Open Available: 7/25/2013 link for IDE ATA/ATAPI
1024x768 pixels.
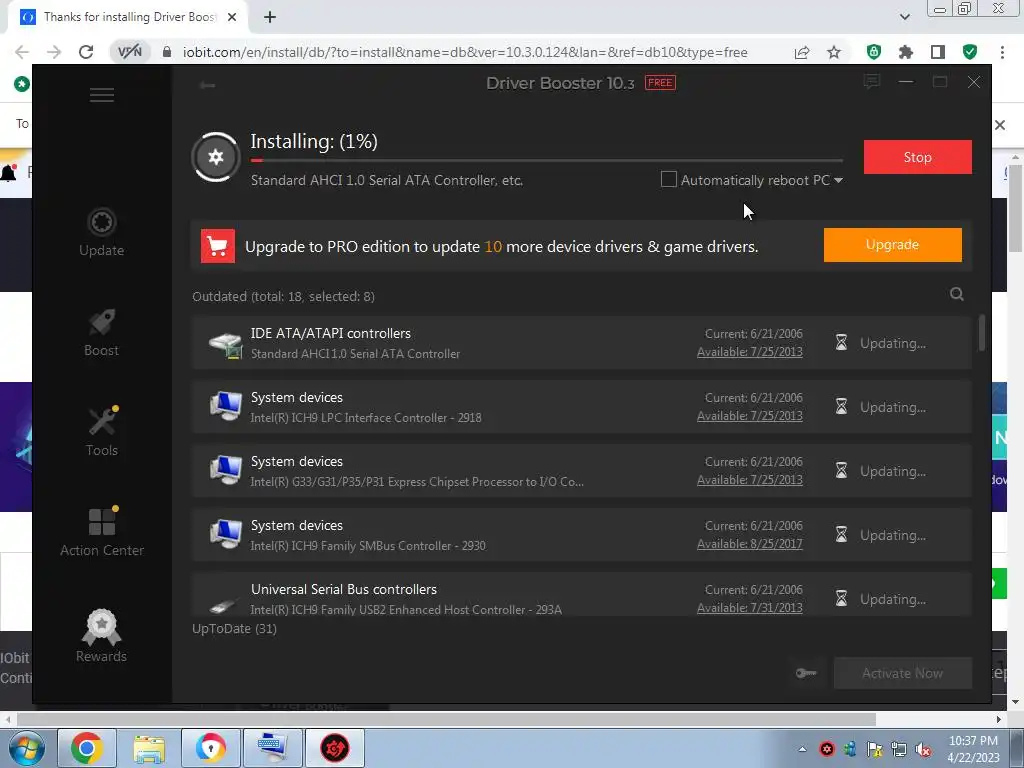(750, 352)
